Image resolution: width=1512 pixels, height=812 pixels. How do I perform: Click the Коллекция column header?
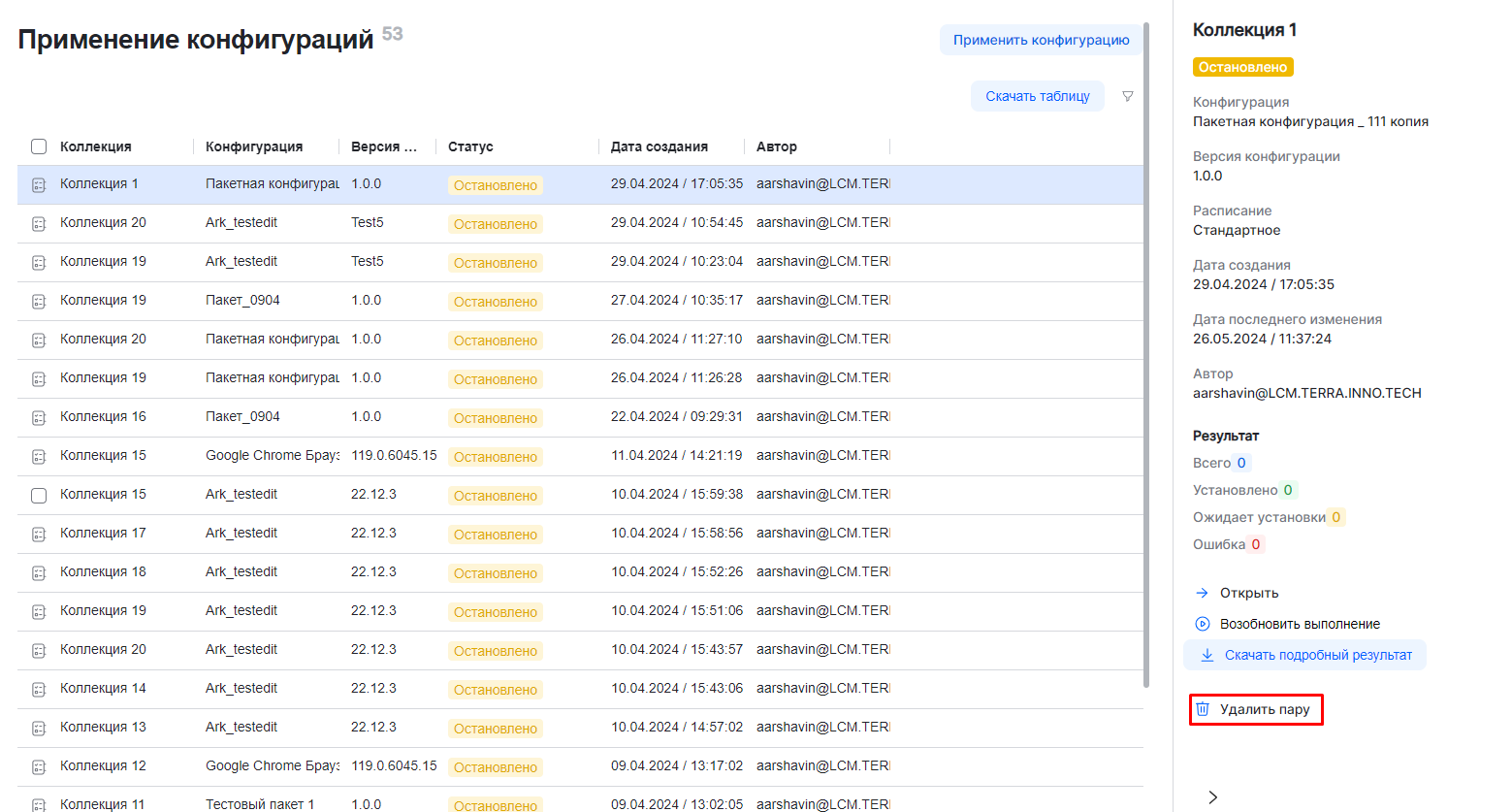click(95, 146)
